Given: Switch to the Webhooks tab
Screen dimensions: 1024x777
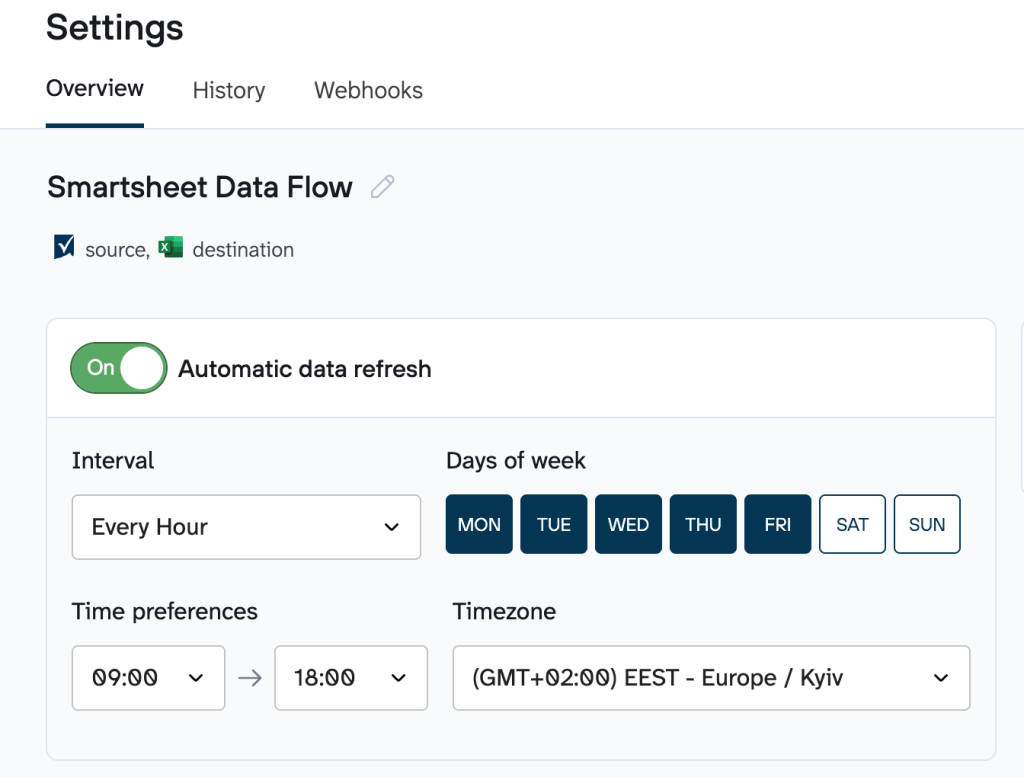Looking at the screenshot, I should click(x=368, y=90).
